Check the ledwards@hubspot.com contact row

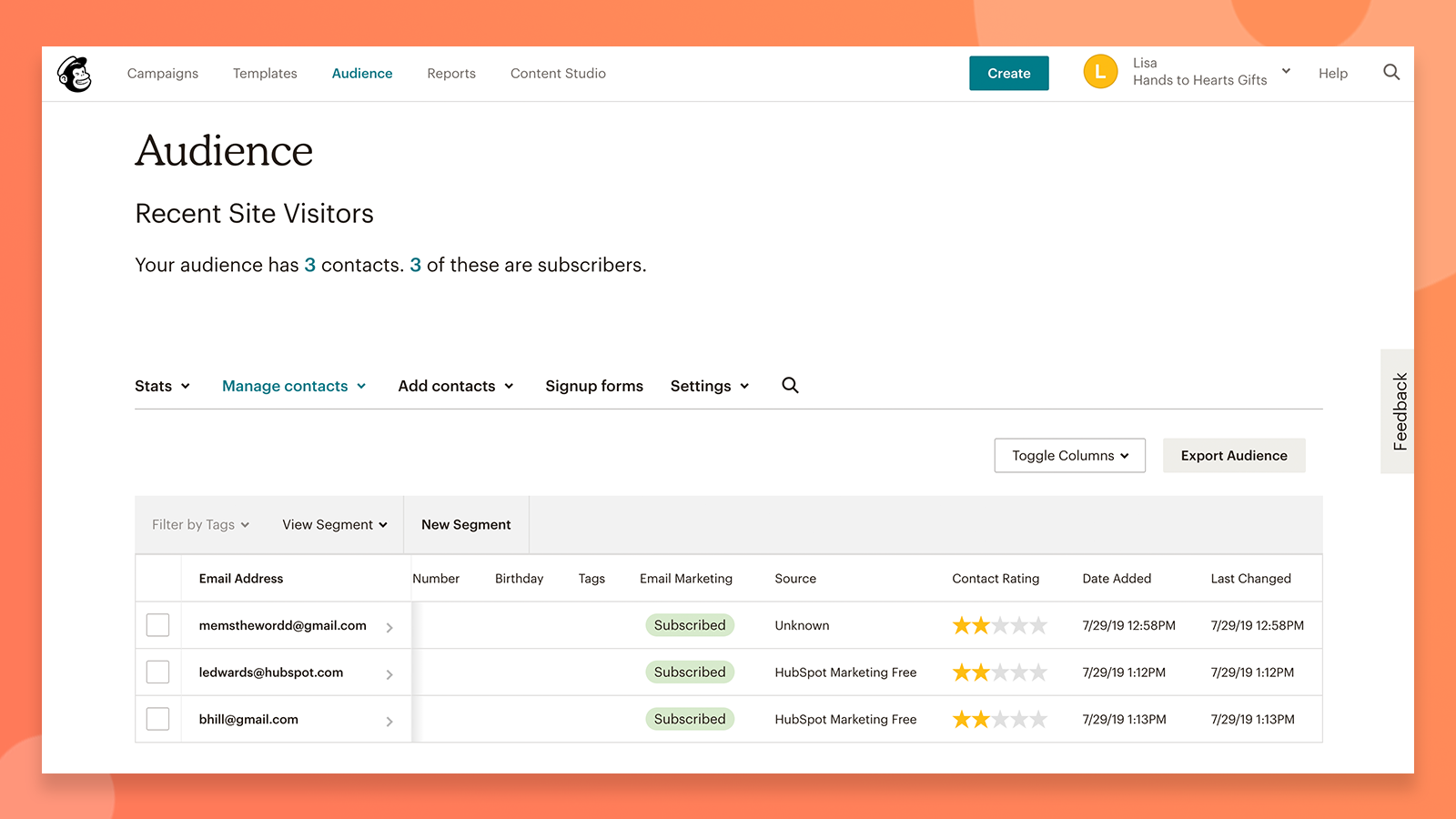pyautogui.click(x=157, y=672)
